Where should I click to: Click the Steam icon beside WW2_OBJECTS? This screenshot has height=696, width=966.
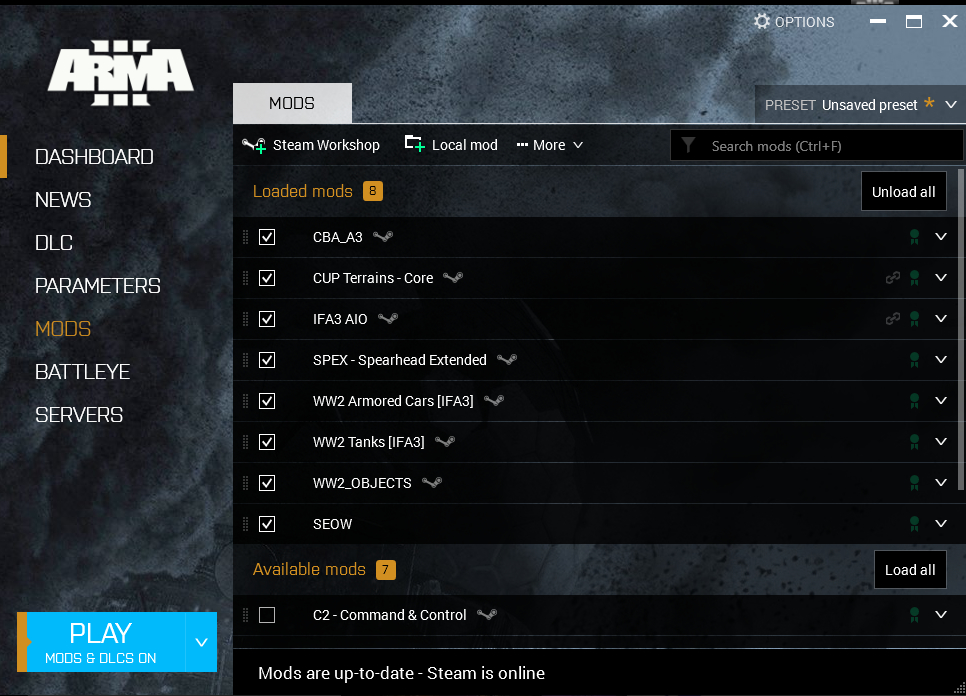(x=432, y=483)
